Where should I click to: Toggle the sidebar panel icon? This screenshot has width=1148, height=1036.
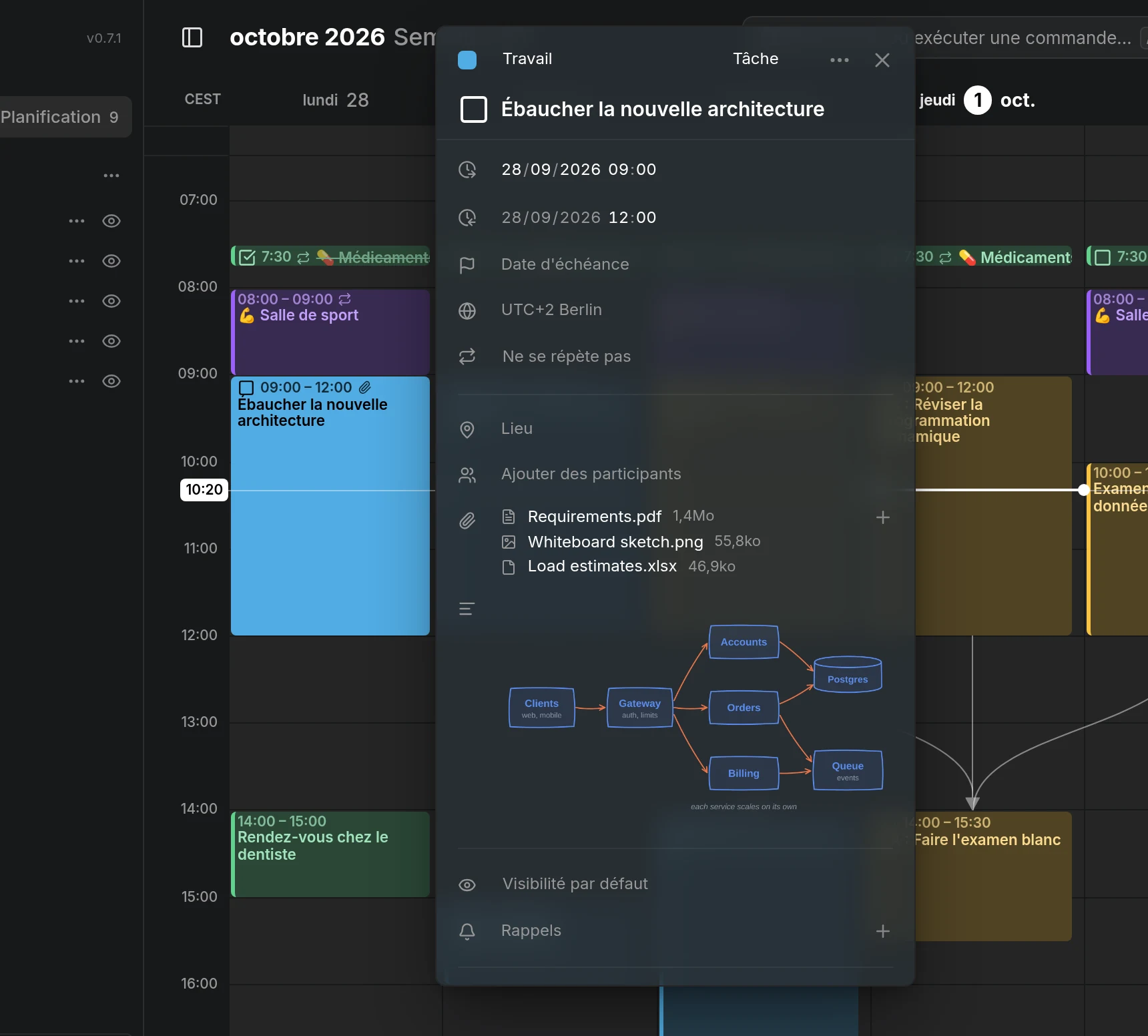point(192,37)
